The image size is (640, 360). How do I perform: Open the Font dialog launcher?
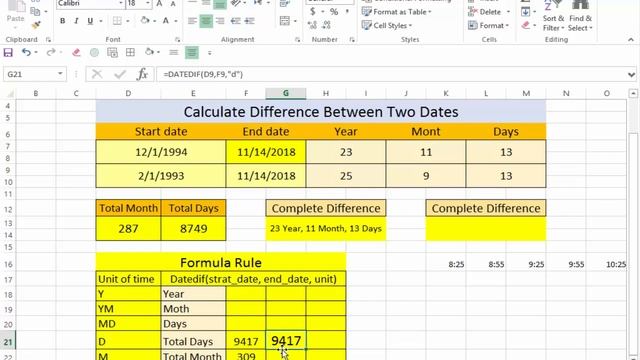coord(178,40)
